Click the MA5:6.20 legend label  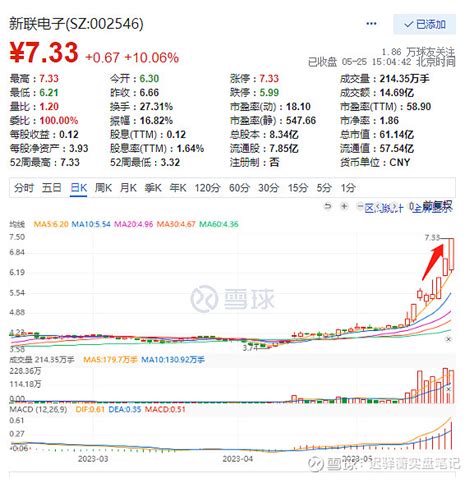(51, 224)
